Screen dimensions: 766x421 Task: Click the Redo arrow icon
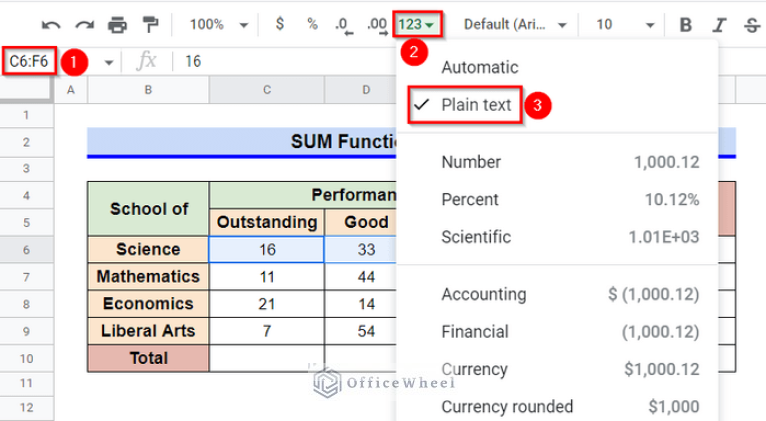pyautogui.click(x=84, y=24)
